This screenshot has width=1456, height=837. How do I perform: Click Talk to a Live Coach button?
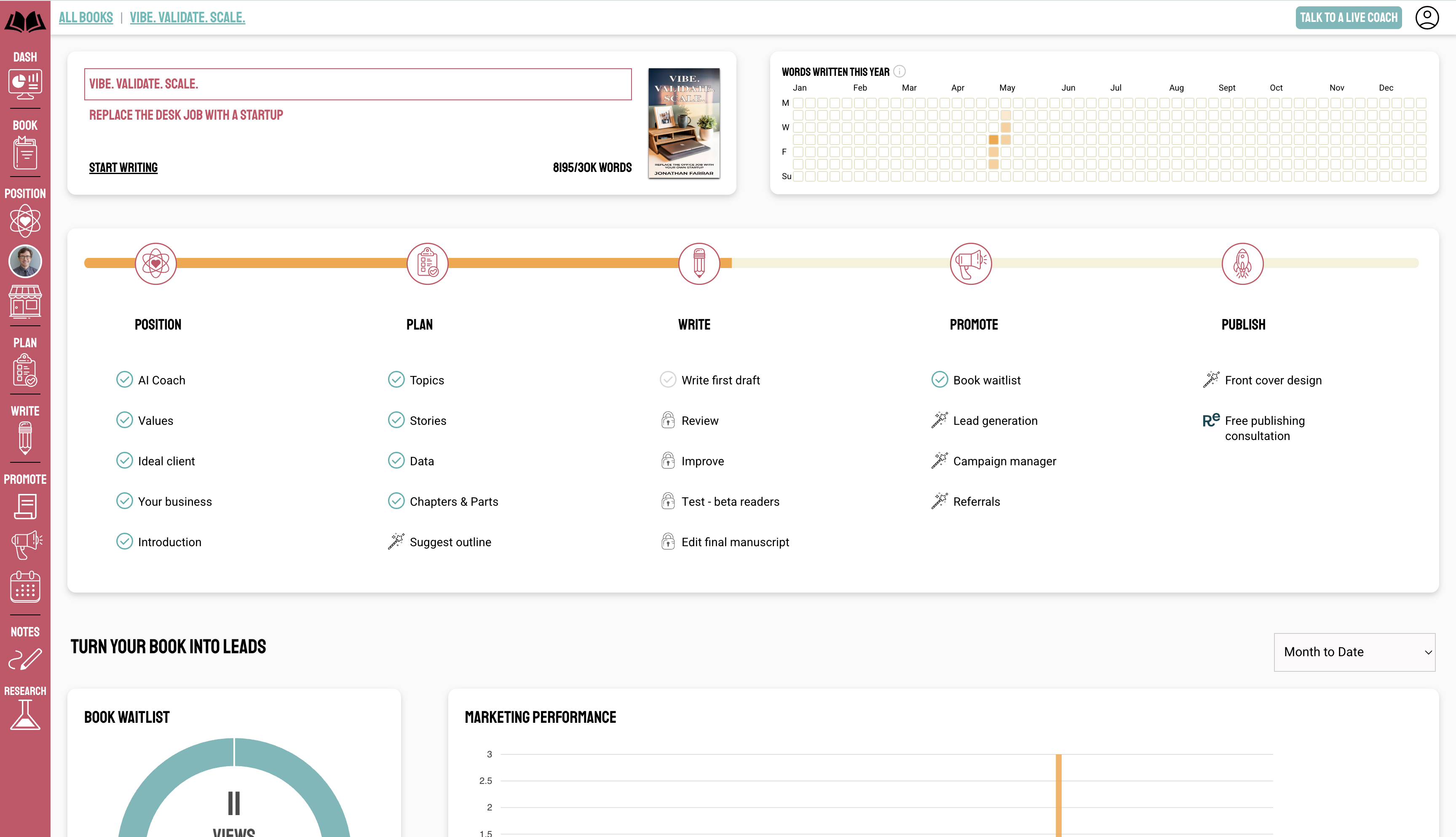1348,17
